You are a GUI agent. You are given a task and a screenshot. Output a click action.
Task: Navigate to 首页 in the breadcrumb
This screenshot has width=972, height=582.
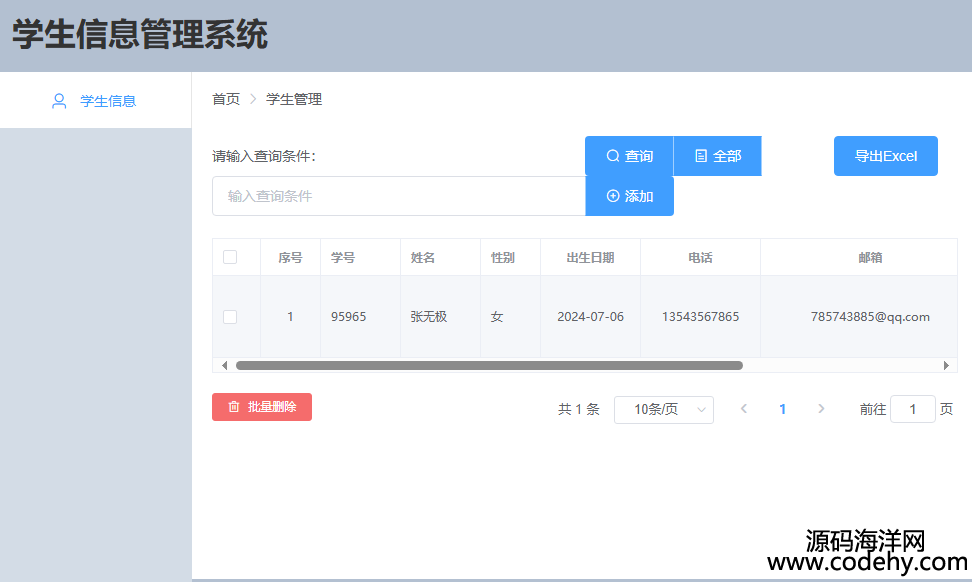(x=226, y=99)
